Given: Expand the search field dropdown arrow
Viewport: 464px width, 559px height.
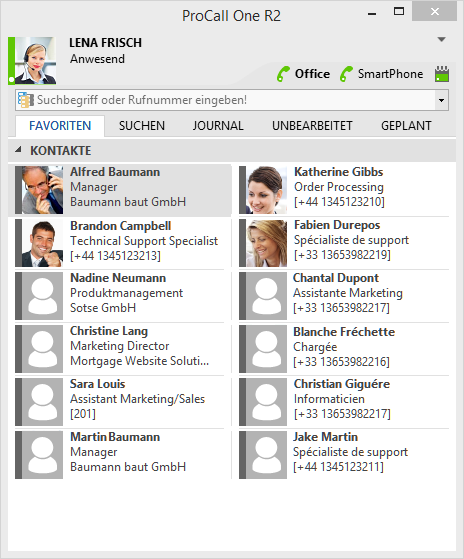Looking at the screenshot, I should (442, 100).
